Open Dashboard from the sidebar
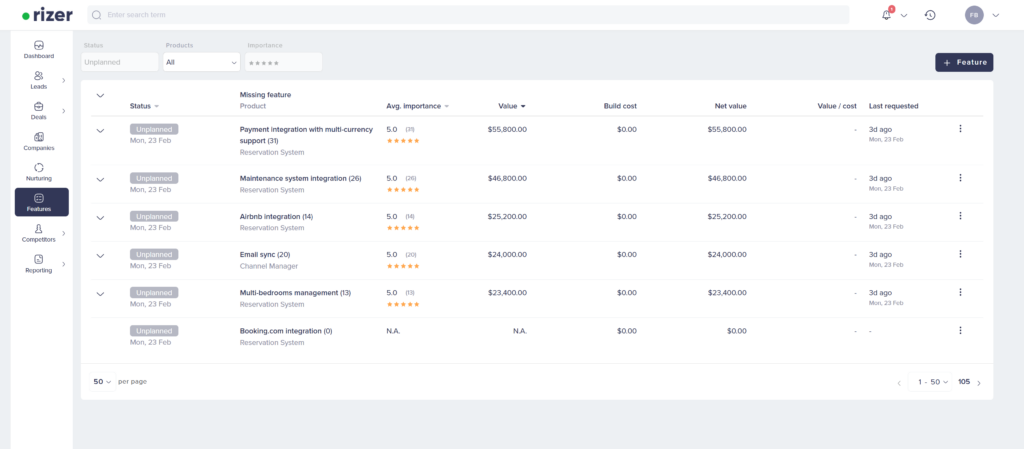 pos(39,50)
